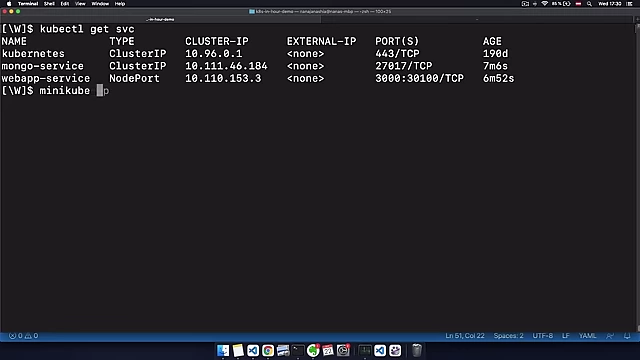The height and width of the screenshot is (360, 640).
Task: Click cluster IP 10.111.46.184
Action: click(226, 66)
